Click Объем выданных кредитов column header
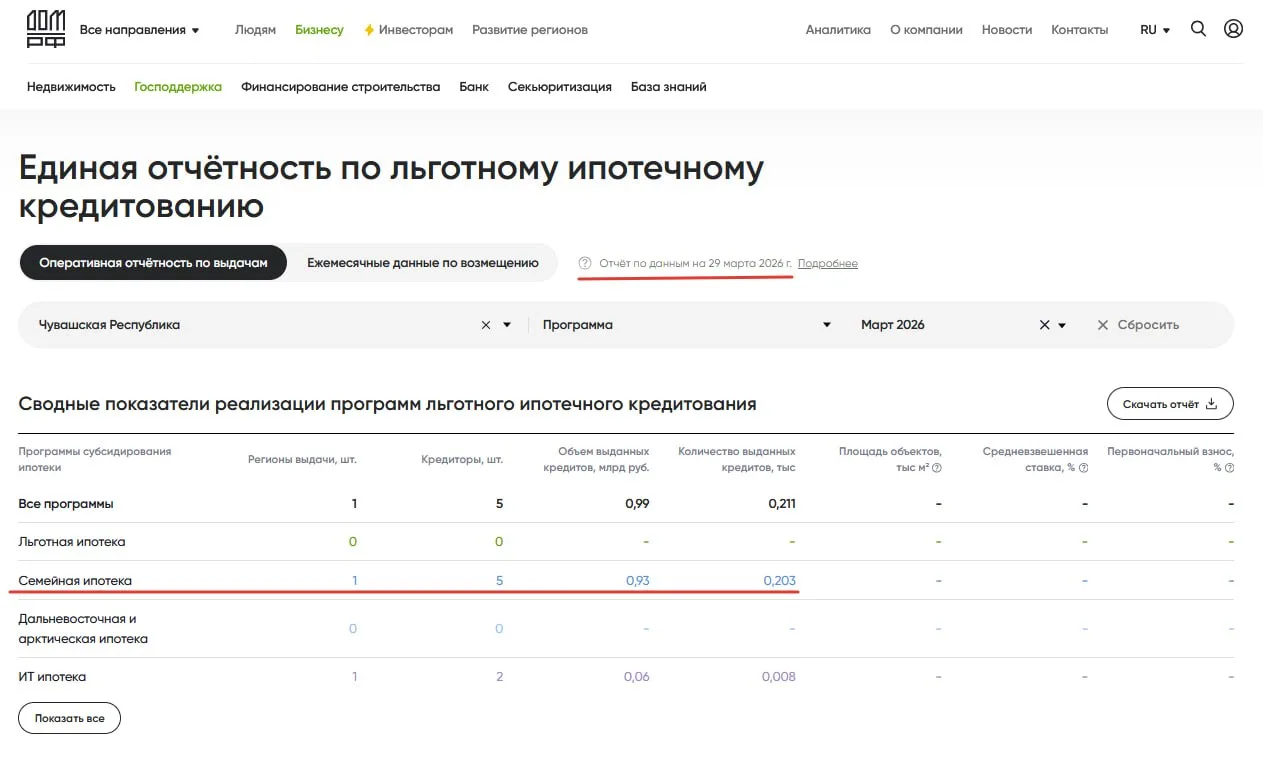 tap(597, 459)
